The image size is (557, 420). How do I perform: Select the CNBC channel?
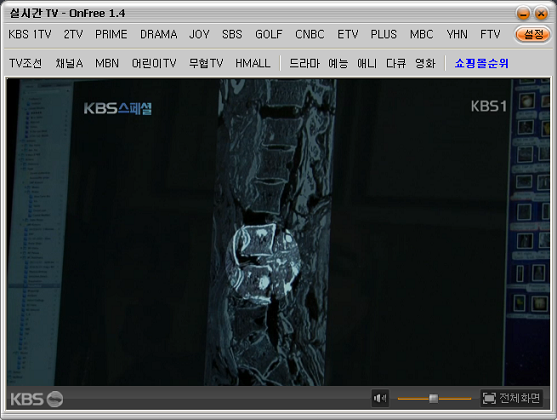(309, 34)
